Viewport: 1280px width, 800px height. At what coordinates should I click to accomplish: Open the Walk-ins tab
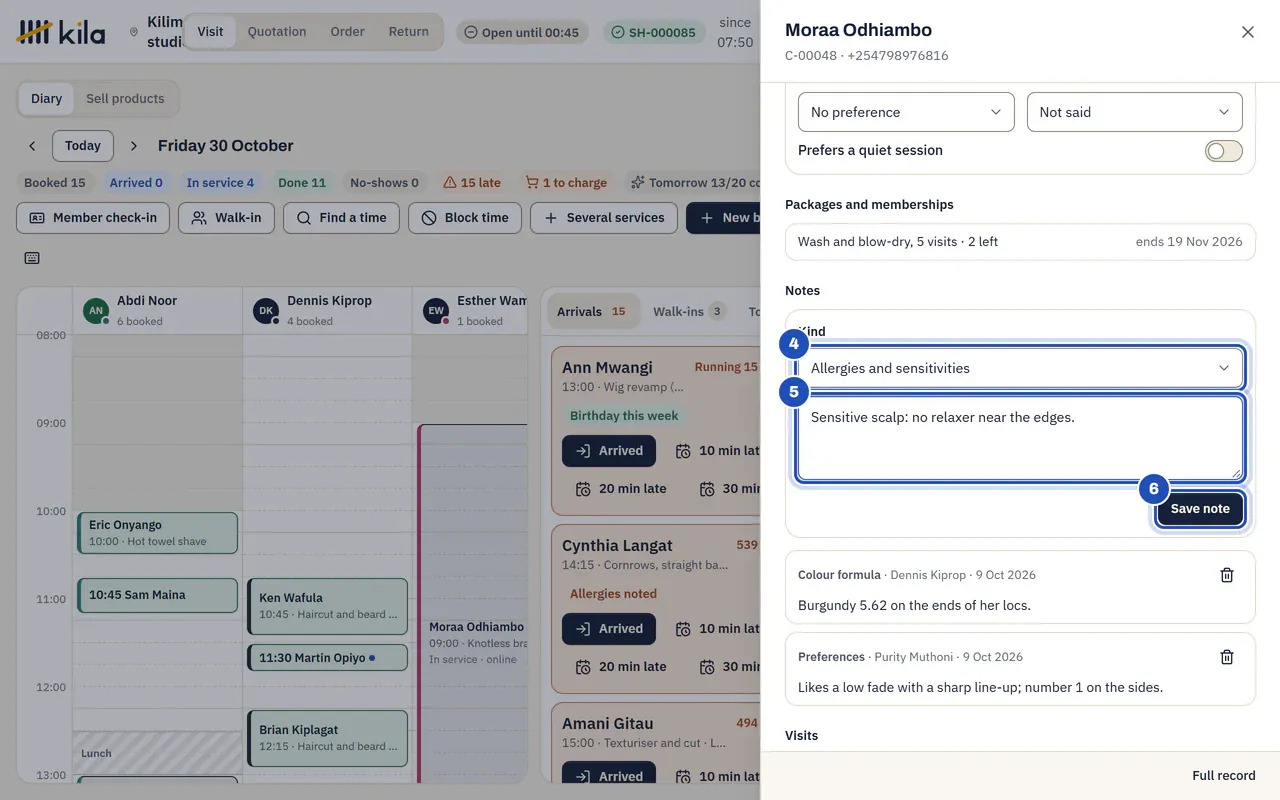689,312
